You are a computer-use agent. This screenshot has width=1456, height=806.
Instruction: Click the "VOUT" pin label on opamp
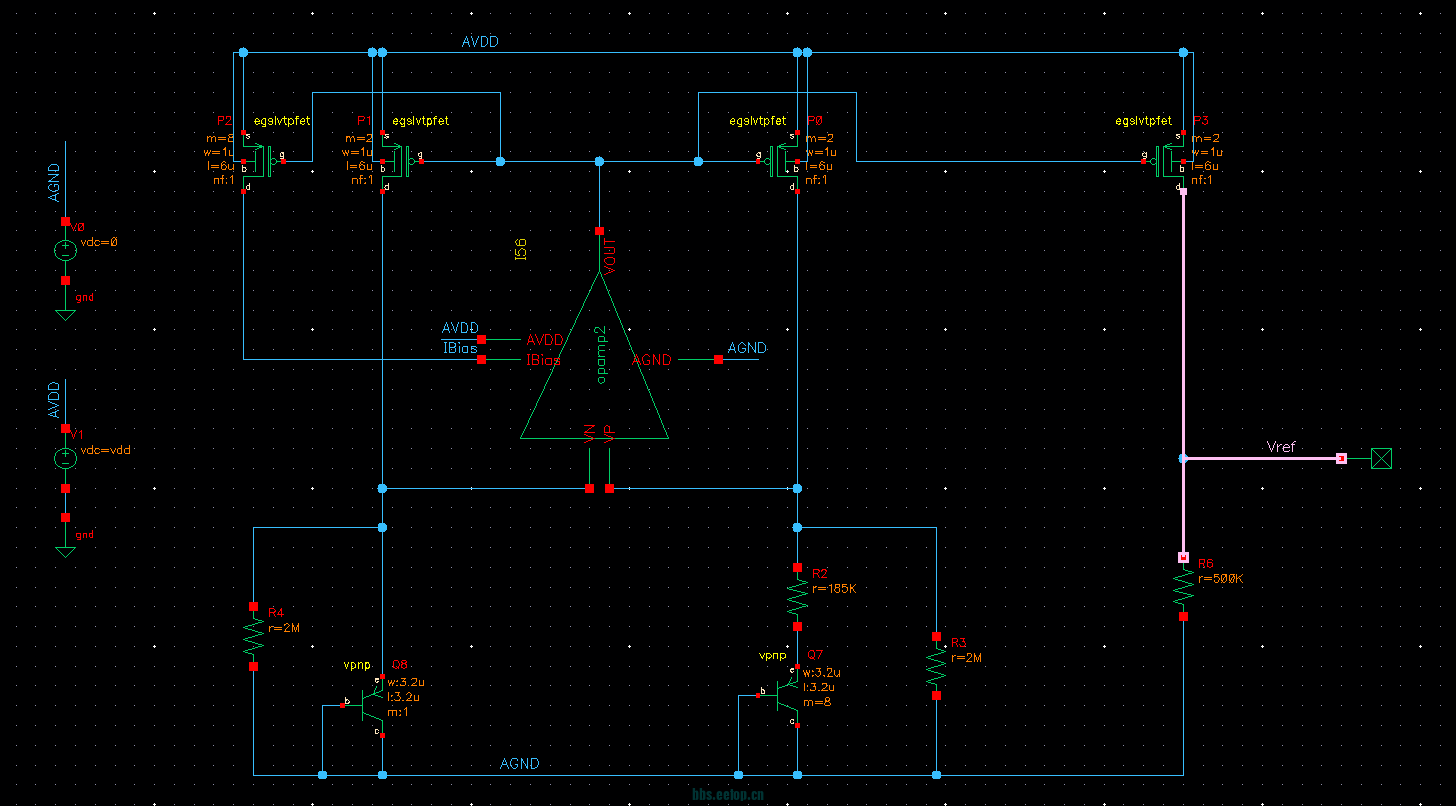point(611,255)
